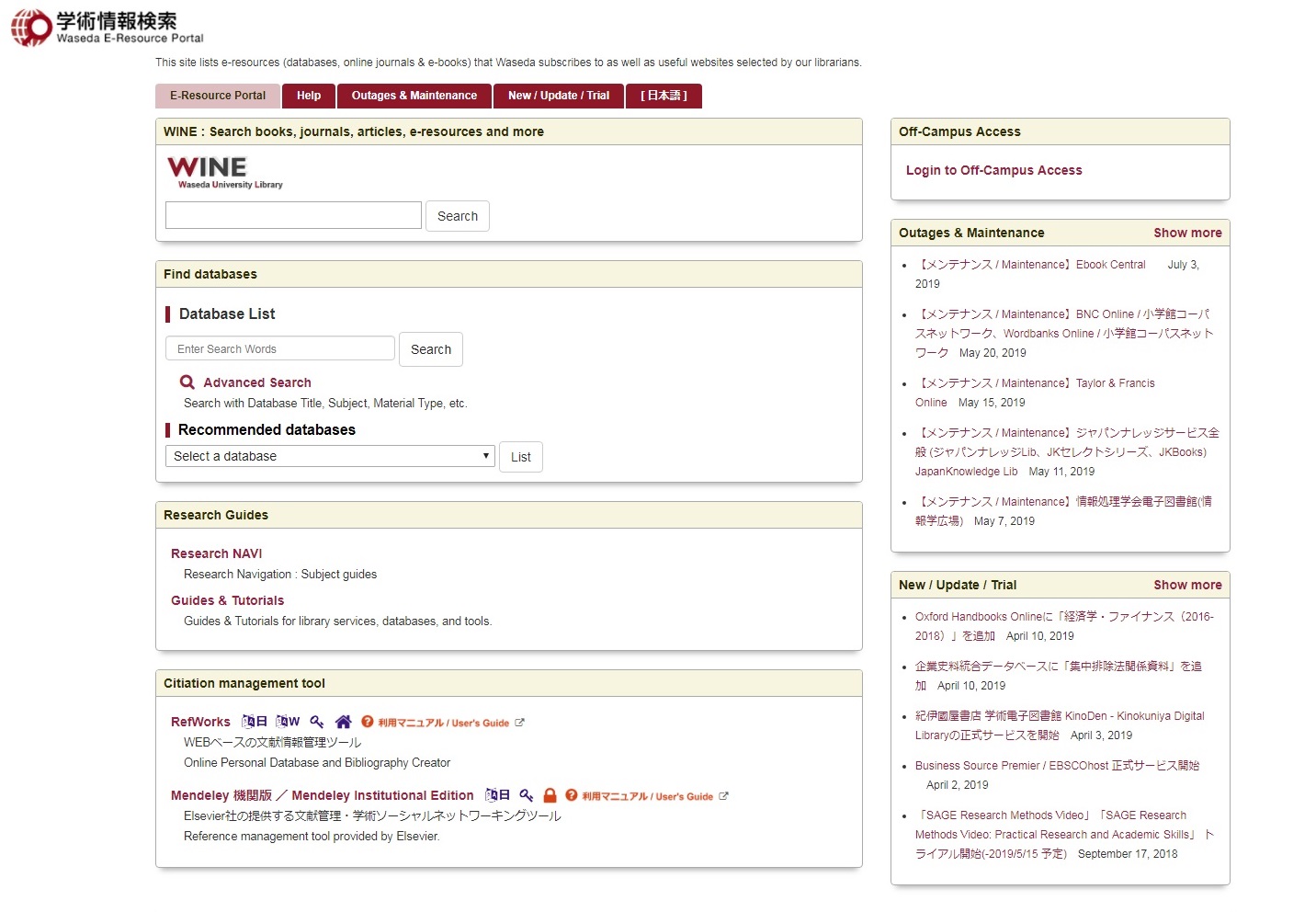The width and height of the screenshot is (1316, 912).
Task: Open Mendeley 利用マニュアル / User's Guide link
Action: pos(648,796)
